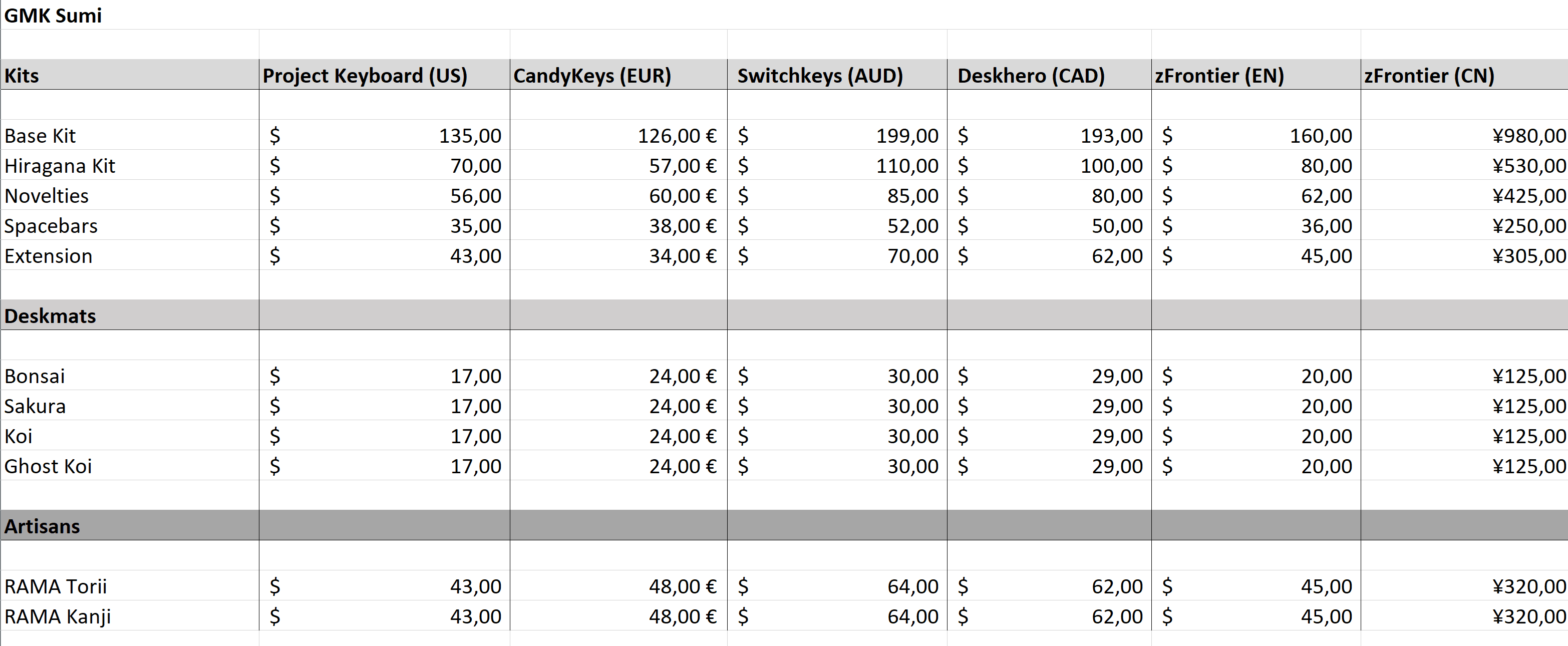Viewport: 1568px width, 646px height.
Task: Click the Hiragana Kit label cell
Action: coord(60,166)
